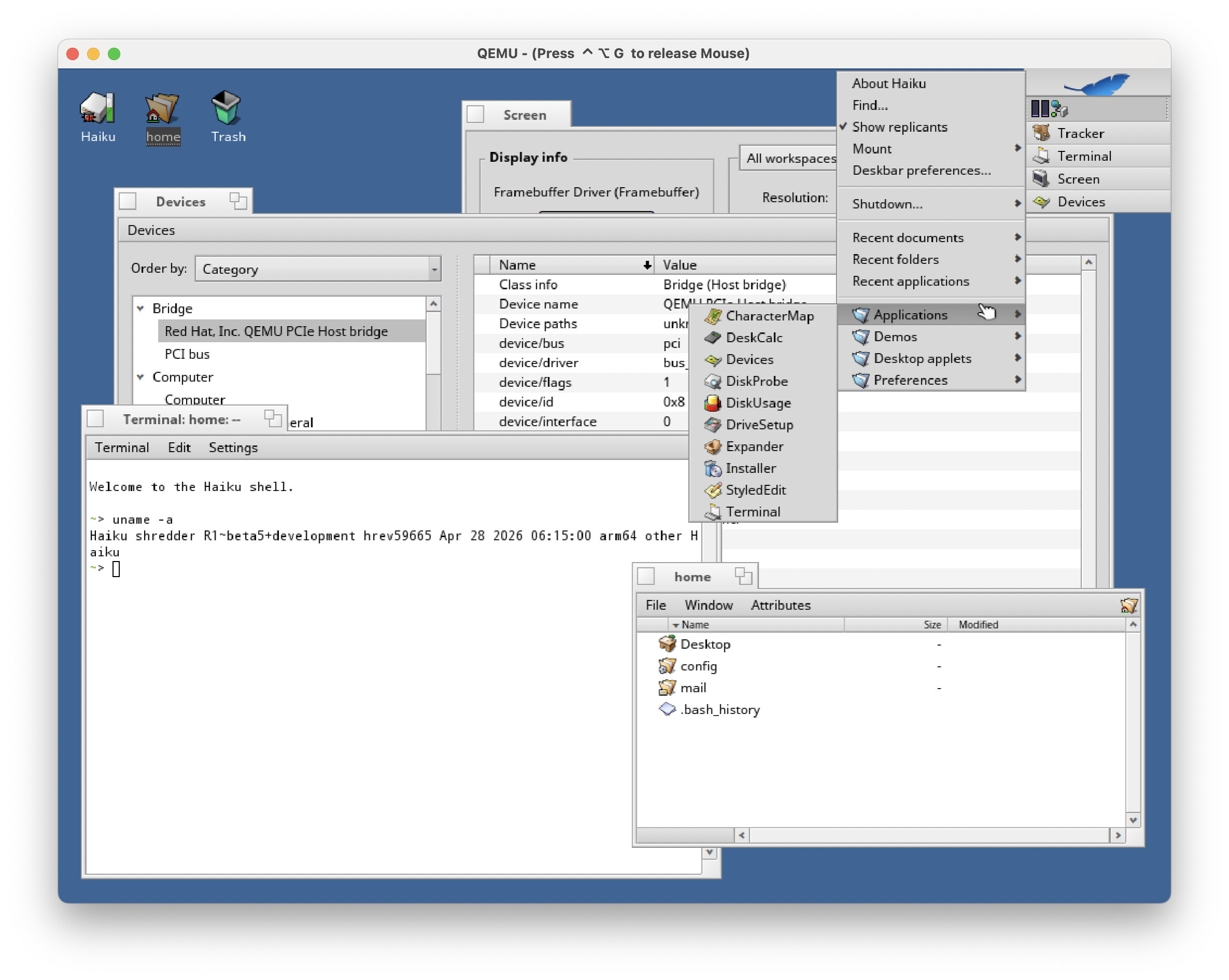Image resolution: width=1229 pixels, height=980 pixels.
Task: Select PCI bus in the device tree
Action: pos(187,354)
